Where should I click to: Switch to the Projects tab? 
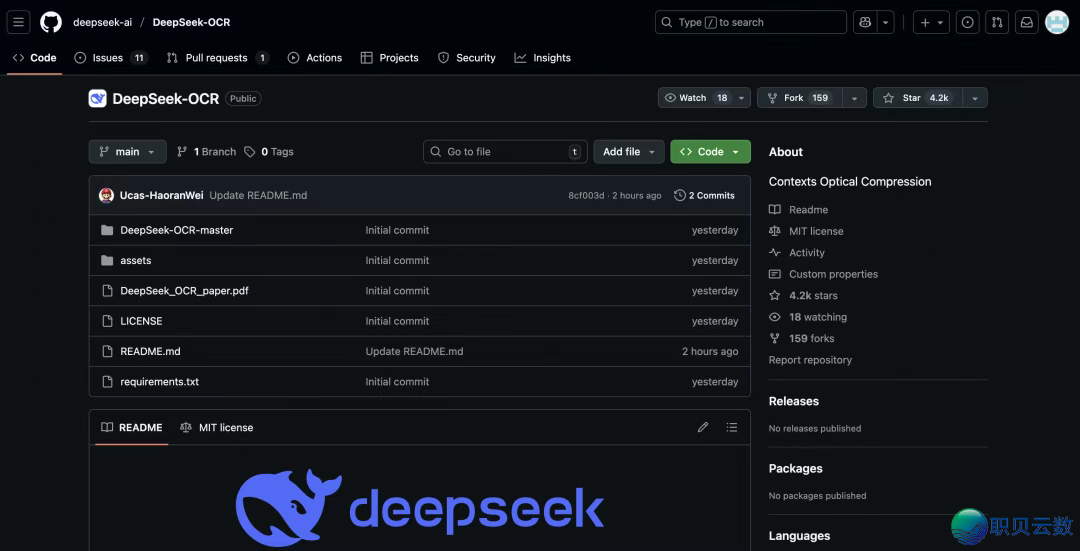click(390, 58)
